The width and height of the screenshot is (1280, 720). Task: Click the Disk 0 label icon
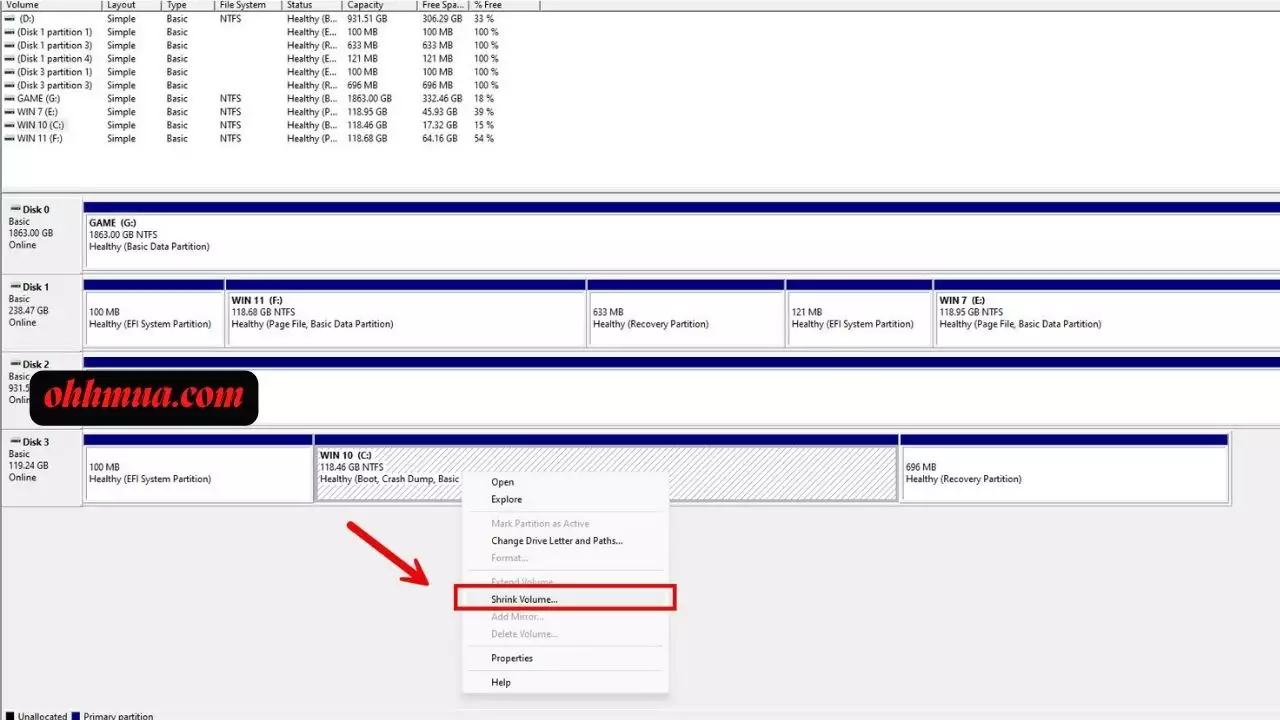pyautogui.click(x=15, y=210)
